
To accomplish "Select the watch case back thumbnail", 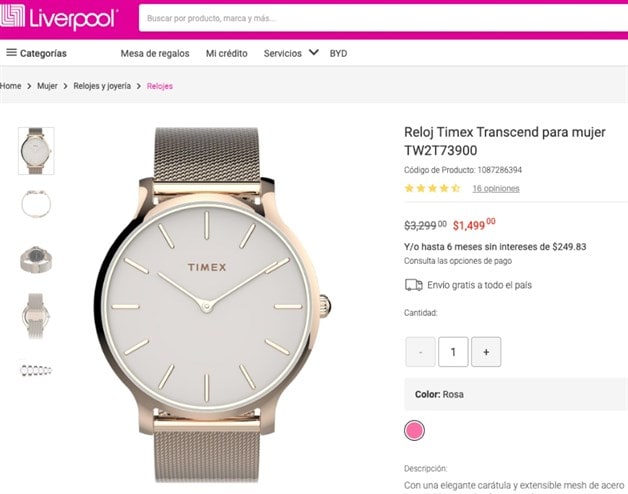I will [36, 260].
